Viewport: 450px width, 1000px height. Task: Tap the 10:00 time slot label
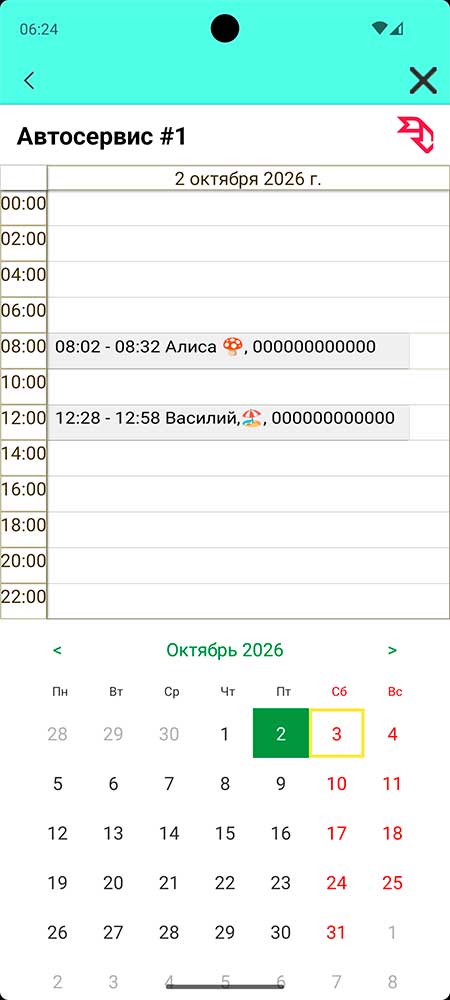coord(24,383)
